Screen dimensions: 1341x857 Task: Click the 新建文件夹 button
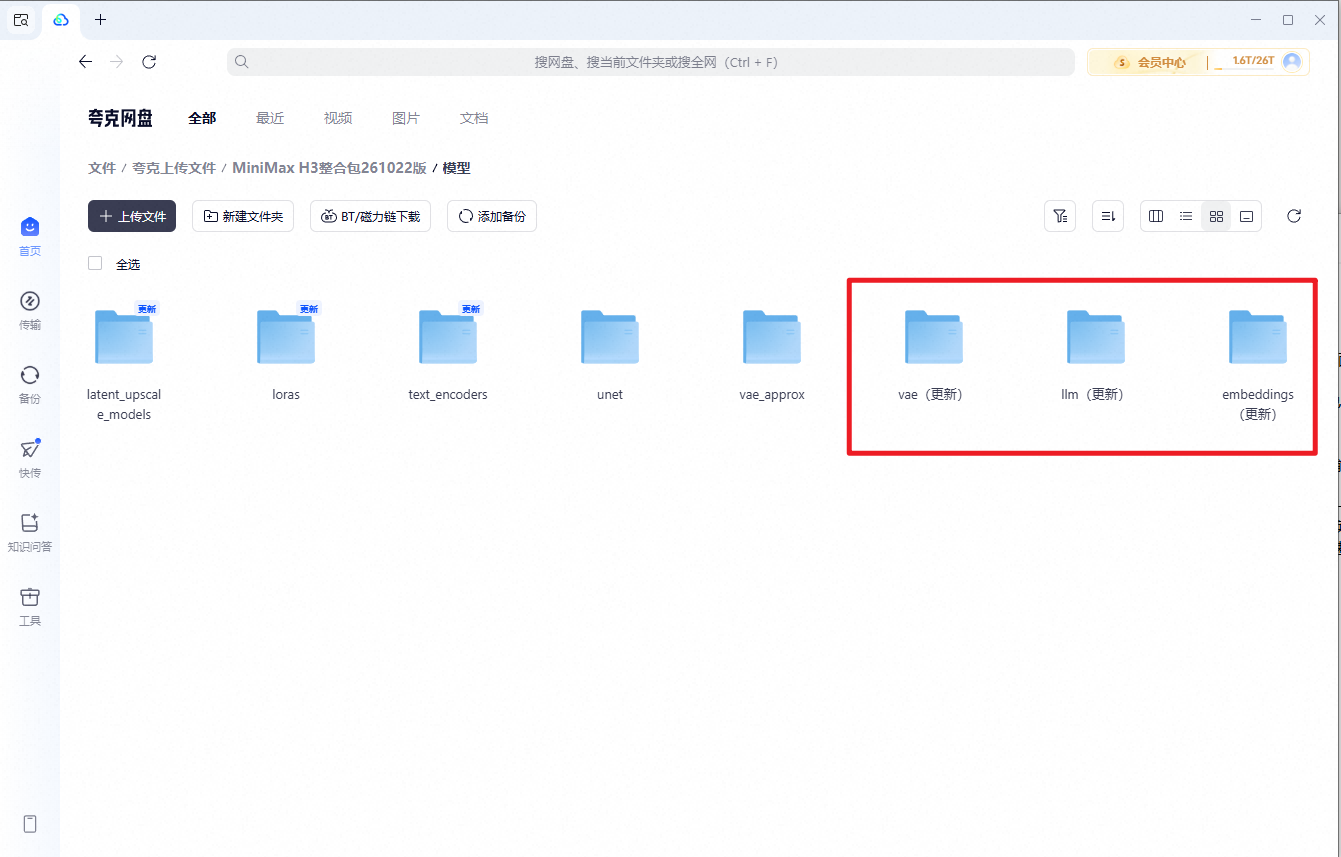243,216
